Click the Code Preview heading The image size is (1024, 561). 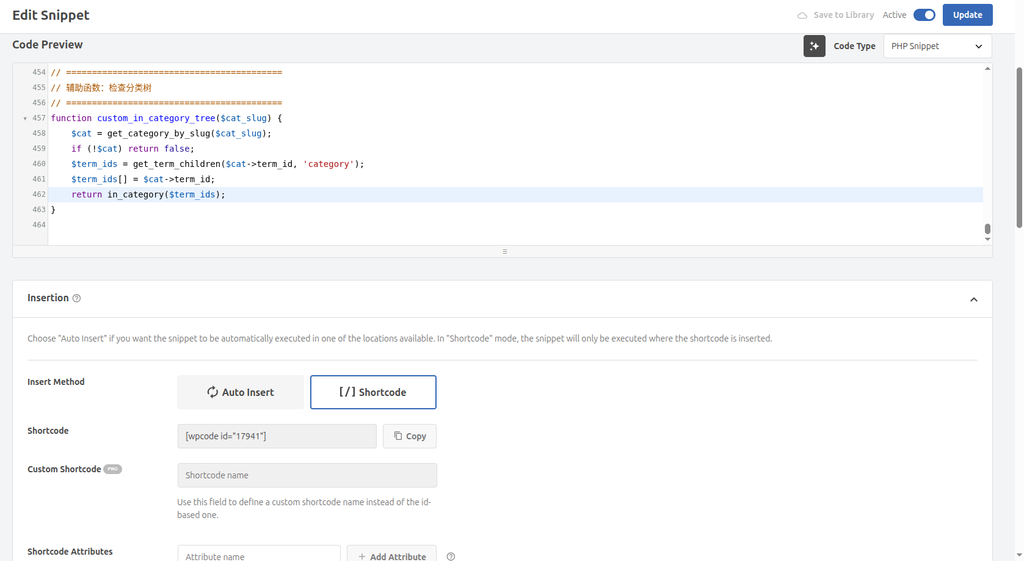click(x=48, y=44)
